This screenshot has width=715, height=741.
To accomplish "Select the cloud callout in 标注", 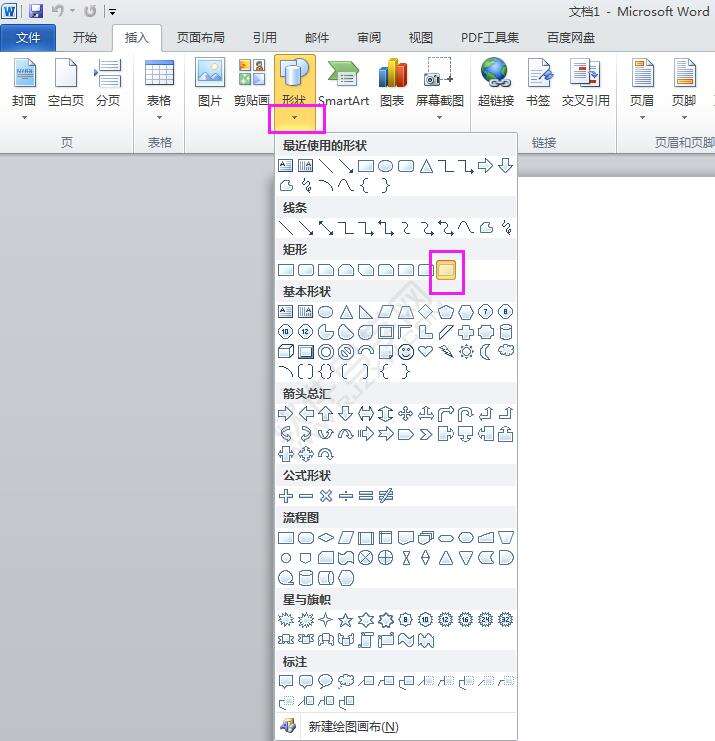I will (346, 681).
